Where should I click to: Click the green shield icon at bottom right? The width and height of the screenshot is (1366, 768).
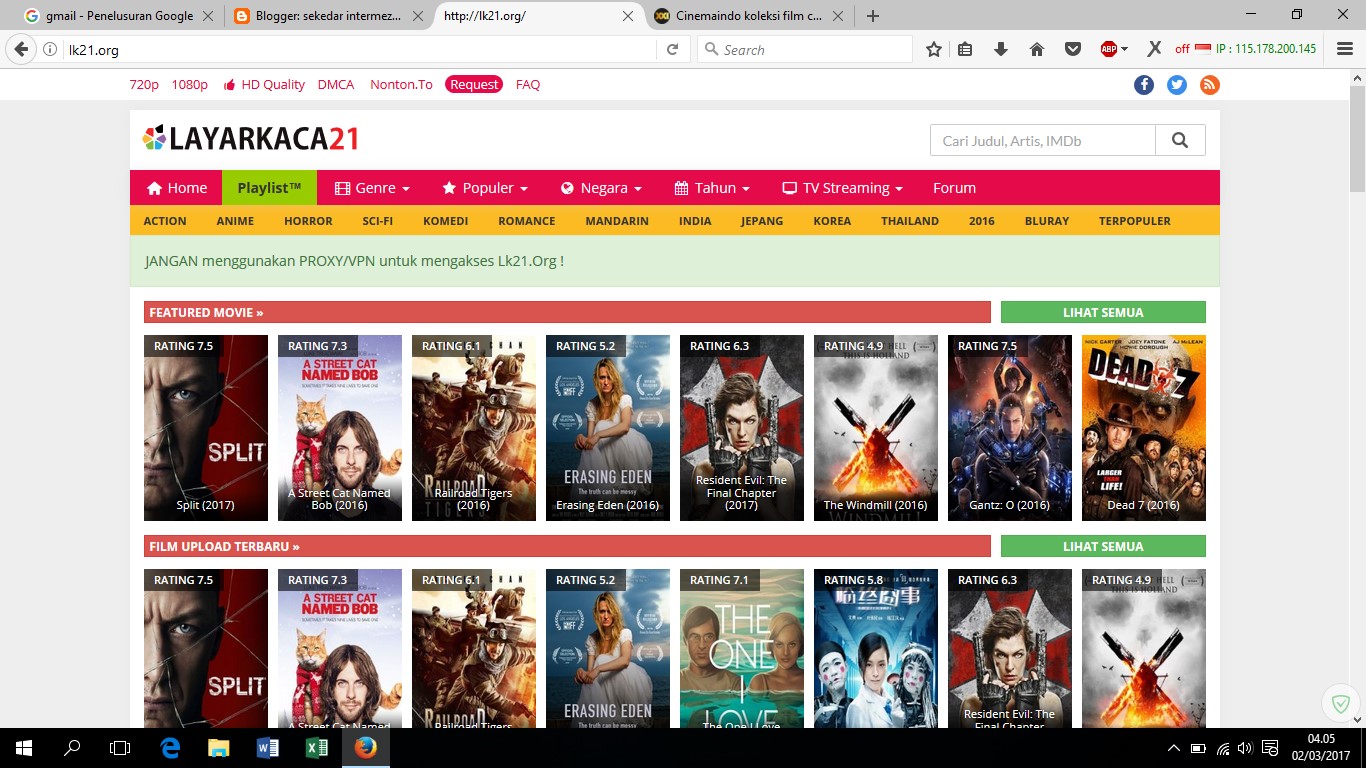[1340, 703]
